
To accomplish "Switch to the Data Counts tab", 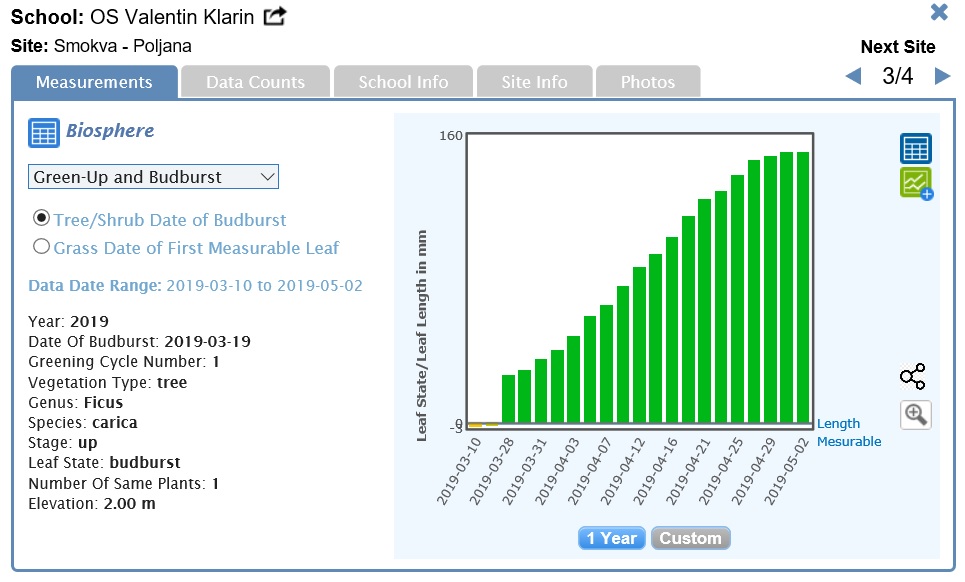I will click(255, 82).
